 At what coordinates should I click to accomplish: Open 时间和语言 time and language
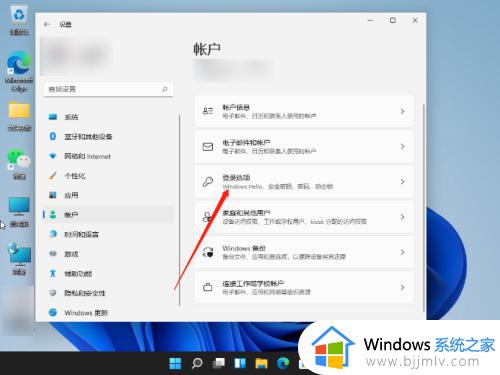point(109,234)
